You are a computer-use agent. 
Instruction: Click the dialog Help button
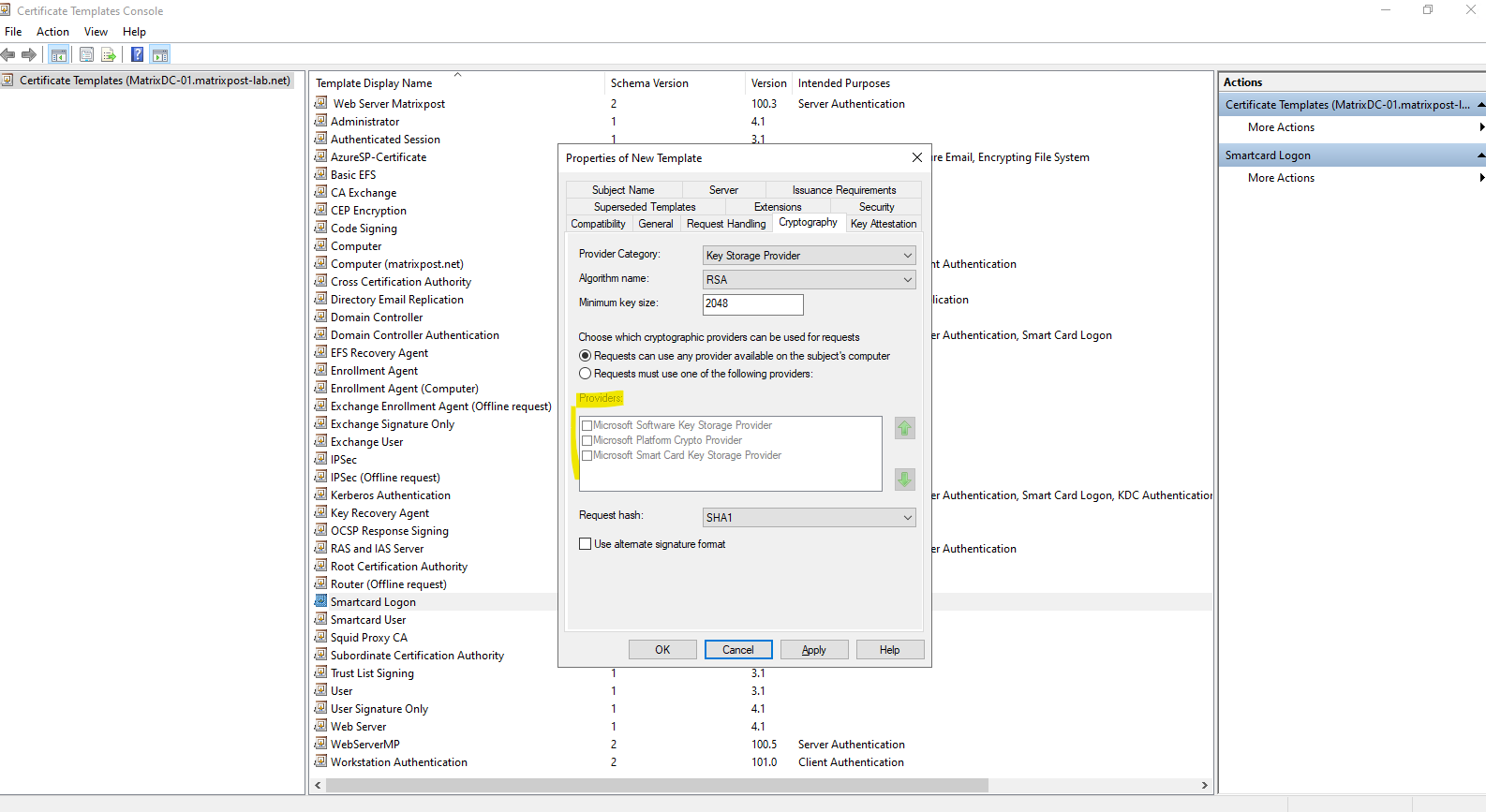[890, 649]
